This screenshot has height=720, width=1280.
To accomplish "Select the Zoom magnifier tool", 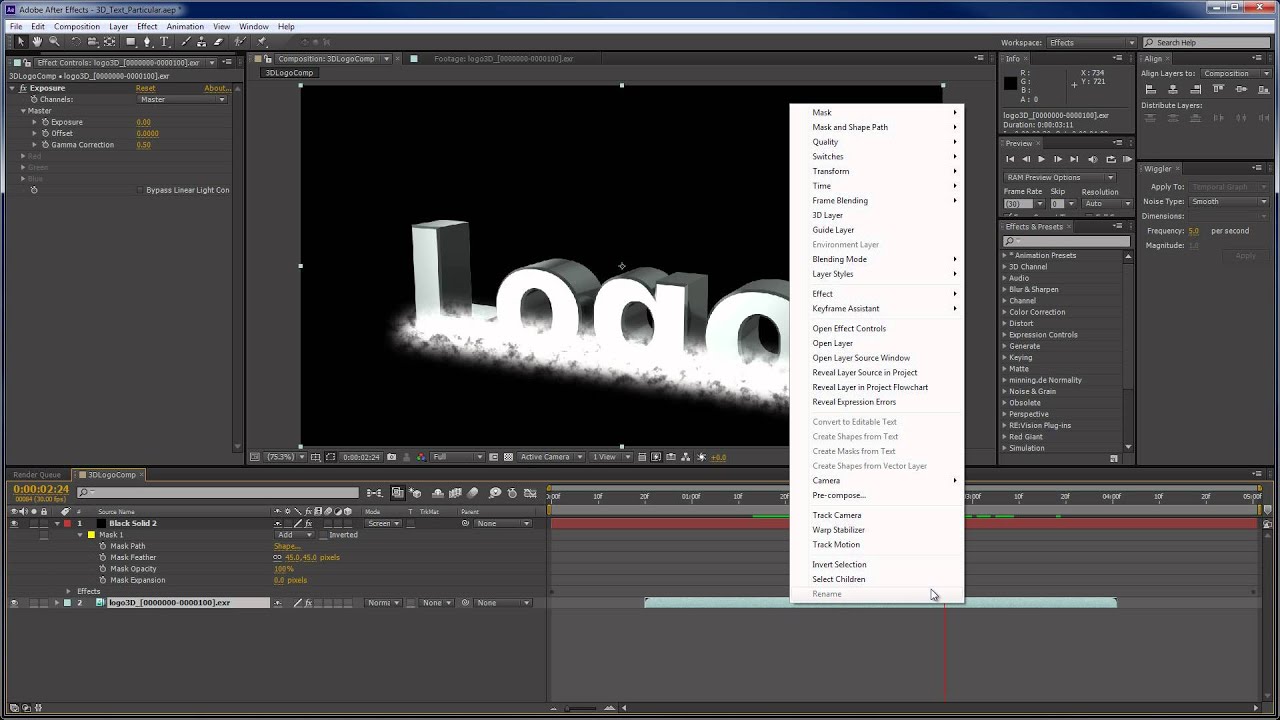I will point(54,42).
